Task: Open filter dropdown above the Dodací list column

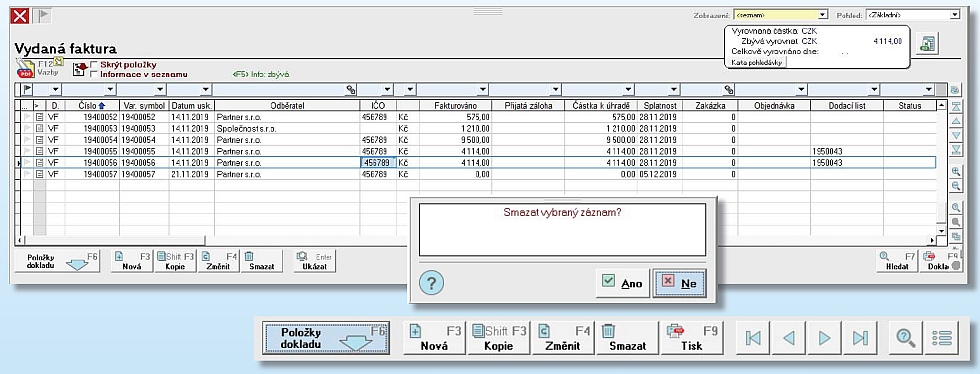Action: point(874,90)
